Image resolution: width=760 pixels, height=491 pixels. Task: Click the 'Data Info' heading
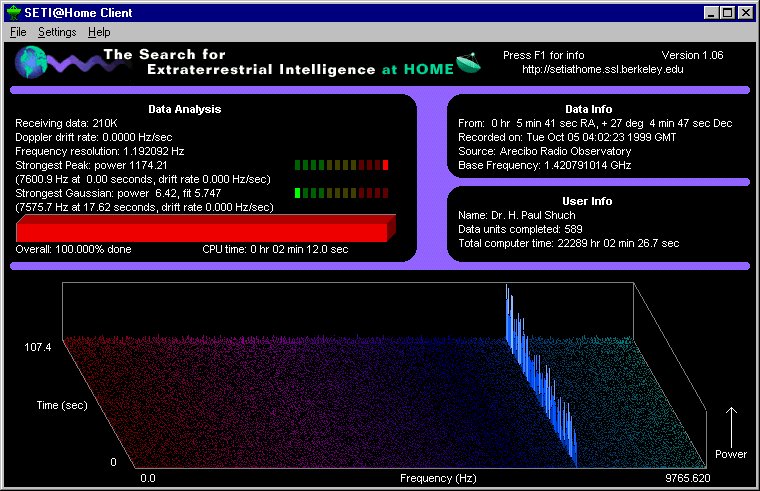(588, 109)
